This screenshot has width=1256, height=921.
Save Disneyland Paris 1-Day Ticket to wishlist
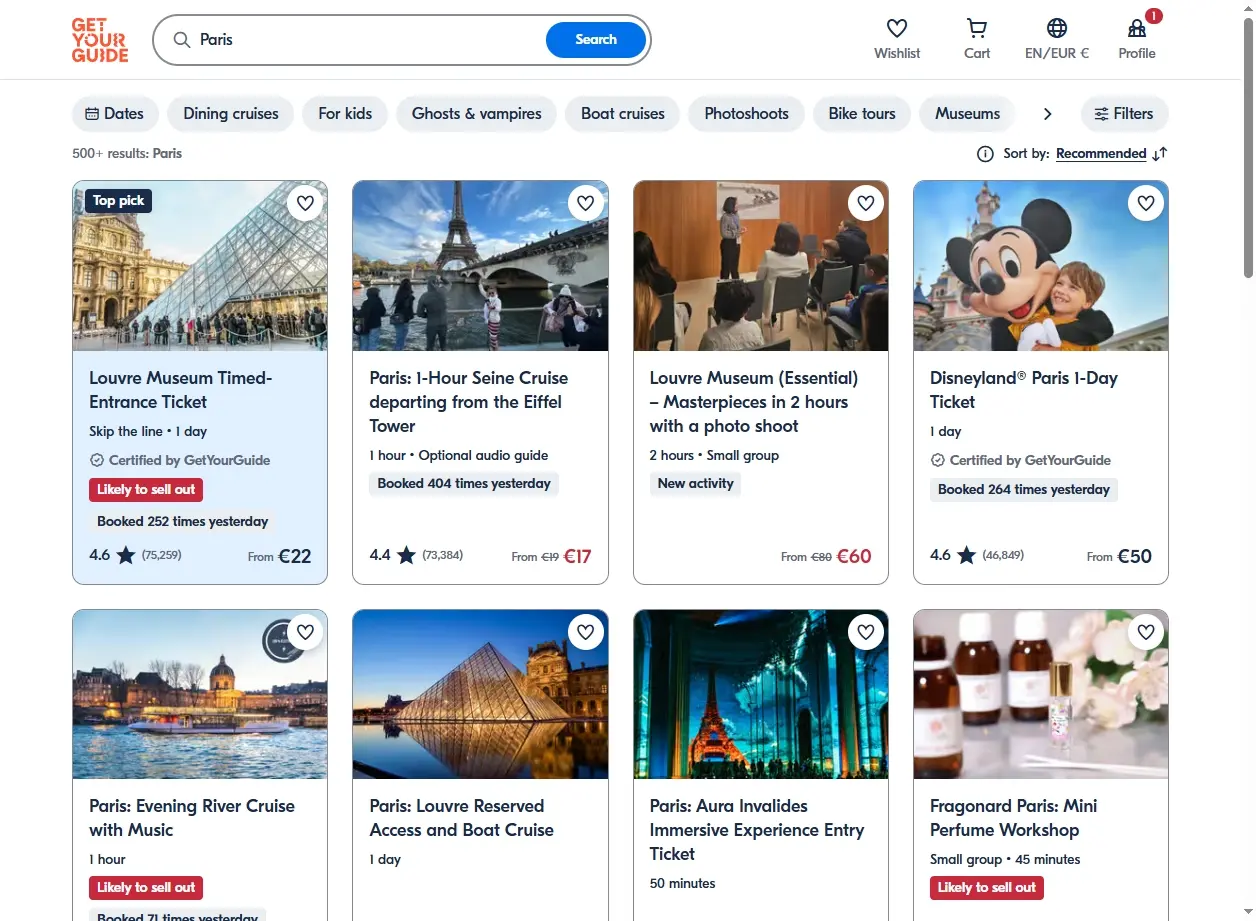coord(1146,203)
